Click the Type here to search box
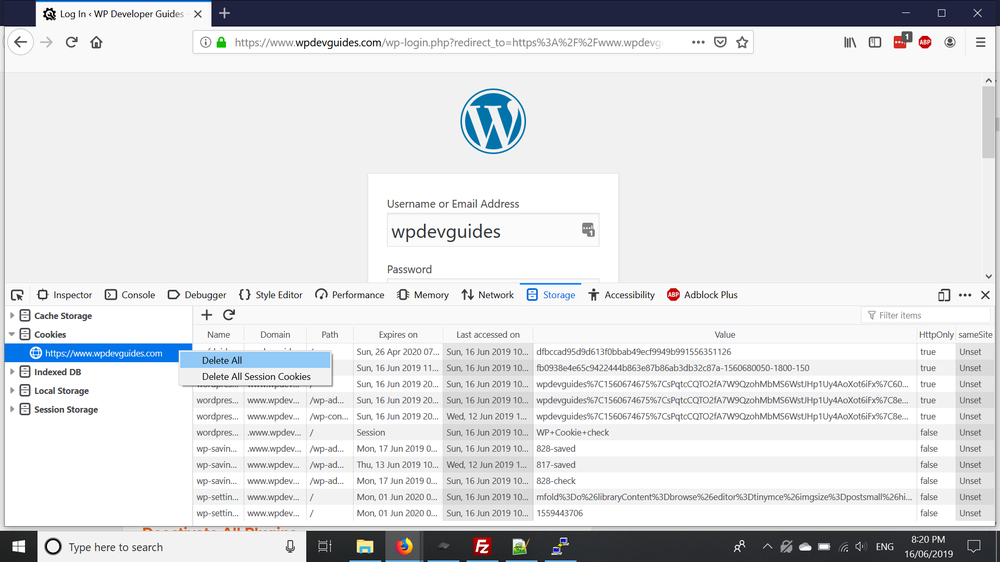 pyautogui.click(x=172, y=547)
